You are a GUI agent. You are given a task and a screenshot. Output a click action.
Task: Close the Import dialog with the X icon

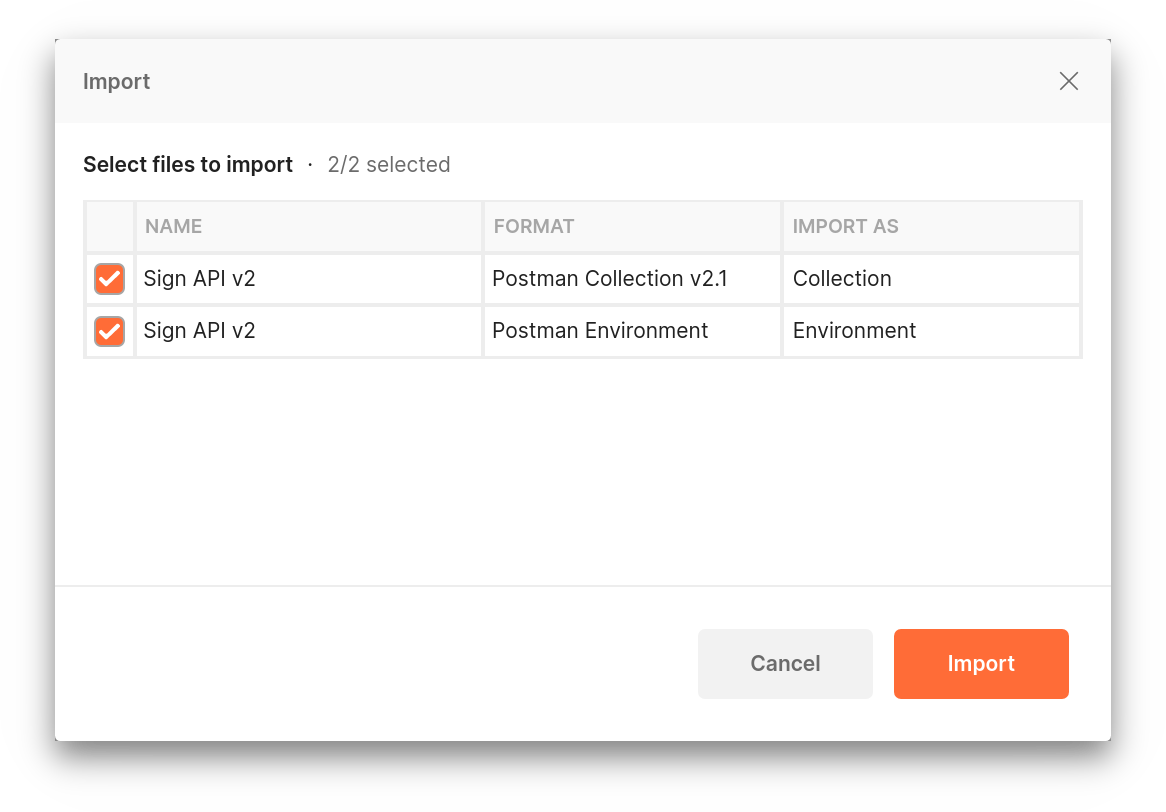click(x=1069, y=81)
